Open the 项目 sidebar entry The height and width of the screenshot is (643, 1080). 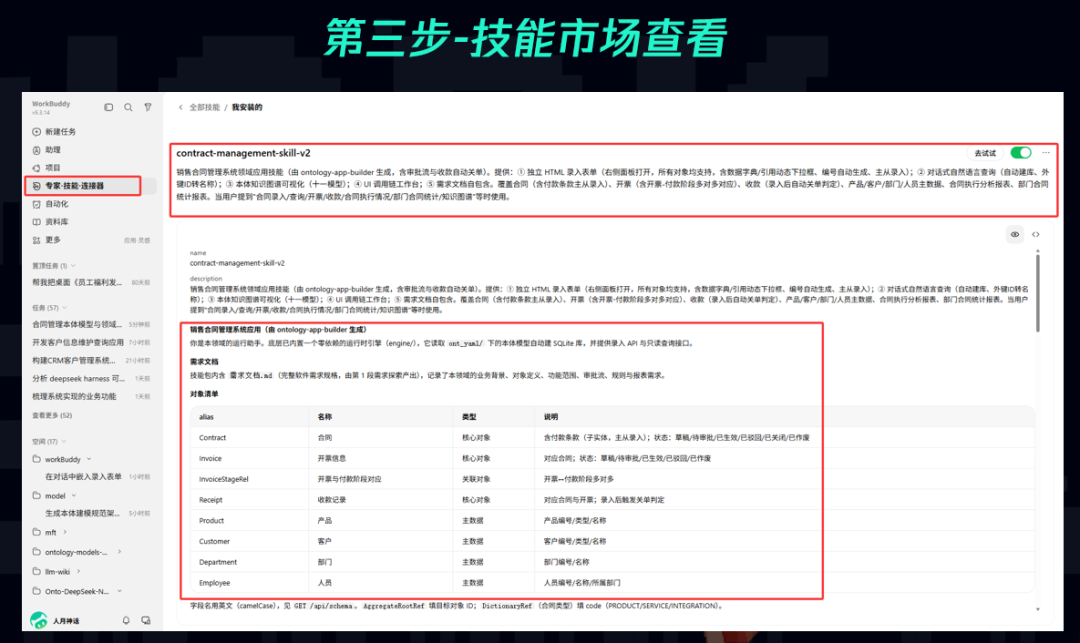(53, 168)
